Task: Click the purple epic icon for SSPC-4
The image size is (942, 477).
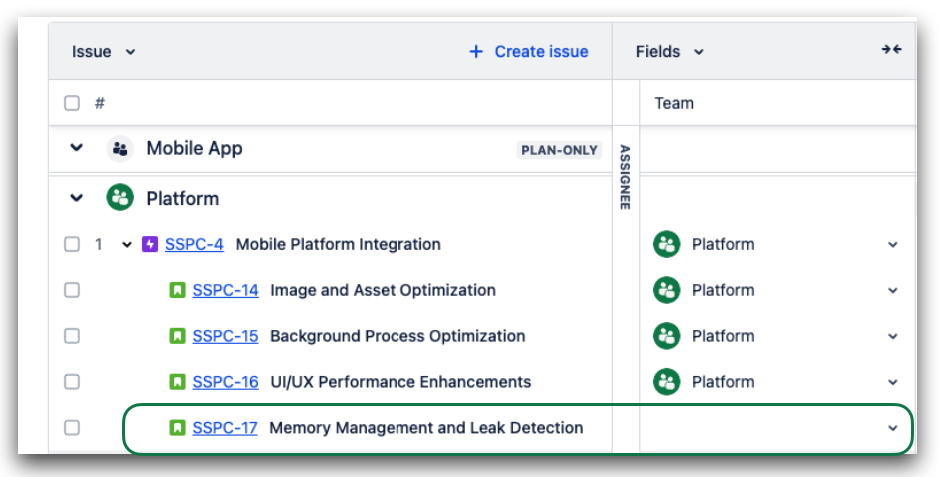Action: 150,245
